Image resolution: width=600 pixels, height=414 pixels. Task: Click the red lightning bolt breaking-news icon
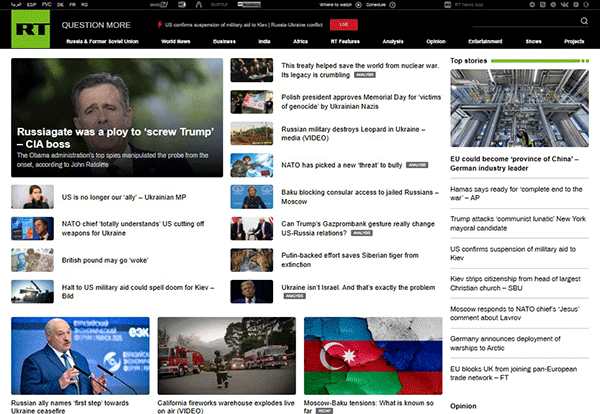click(160, 25)
